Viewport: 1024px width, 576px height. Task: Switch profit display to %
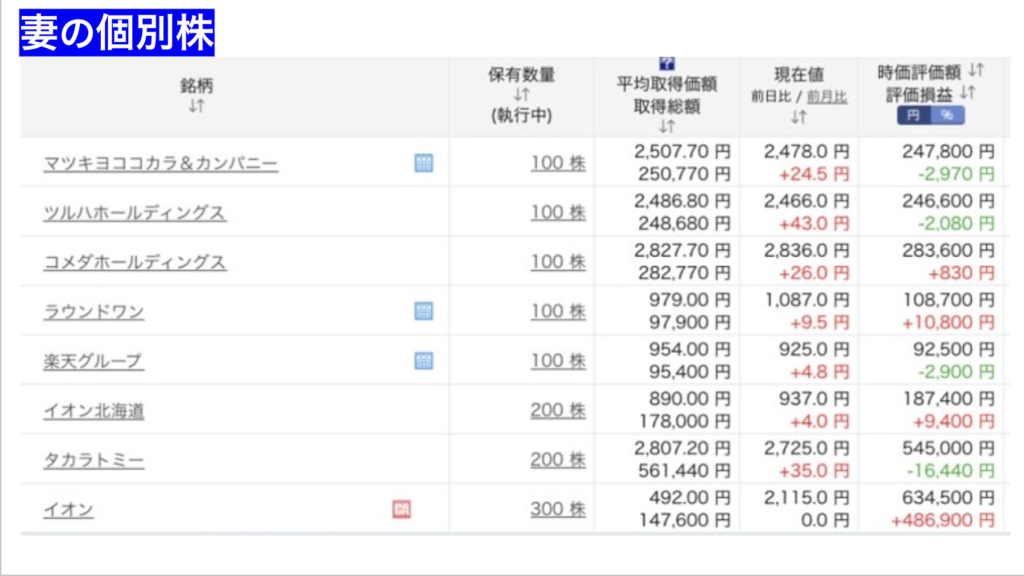946,115
